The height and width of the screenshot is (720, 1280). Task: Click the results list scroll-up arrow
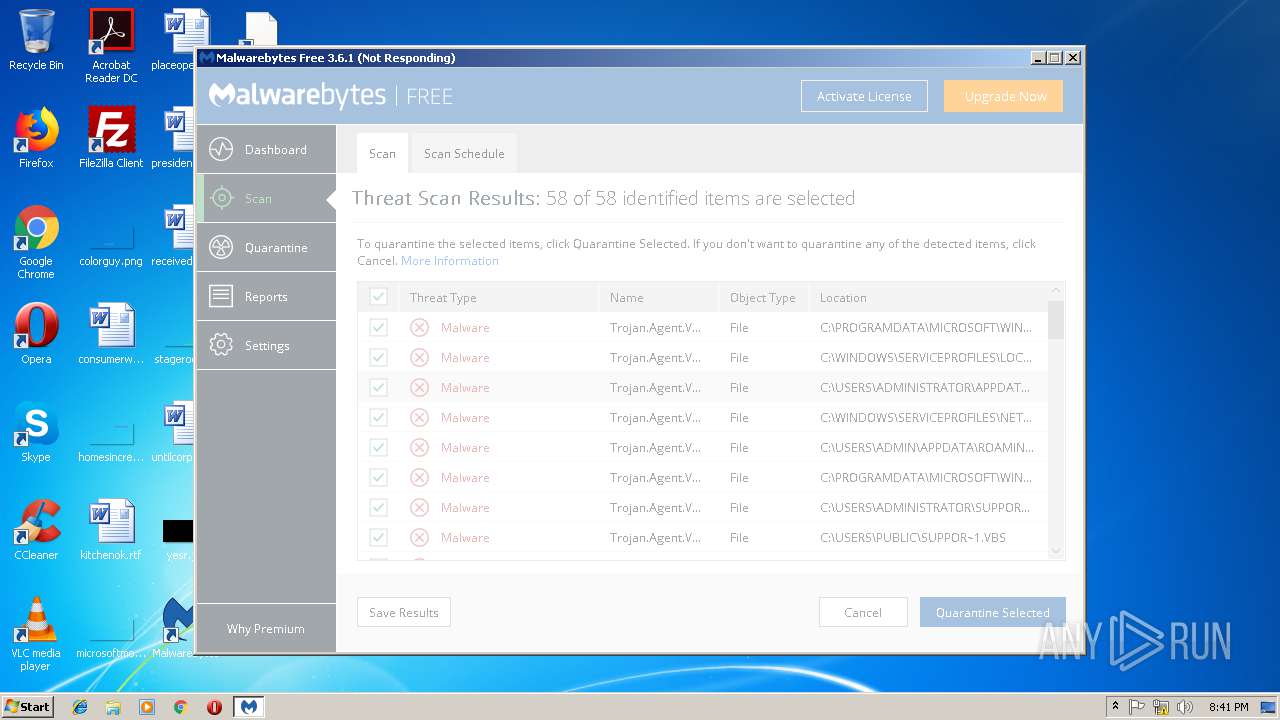(x=1056, y=290)
